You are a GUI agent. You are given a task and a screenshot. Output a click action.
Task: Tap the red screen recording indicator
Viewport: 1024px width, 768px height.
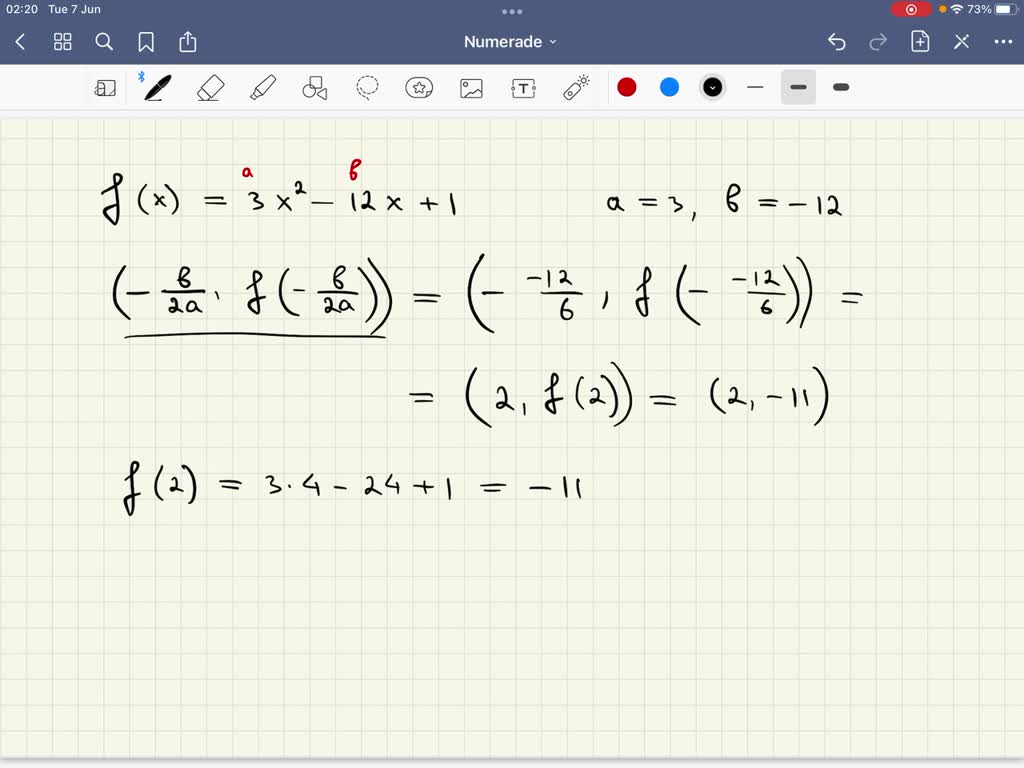(911, 9)
